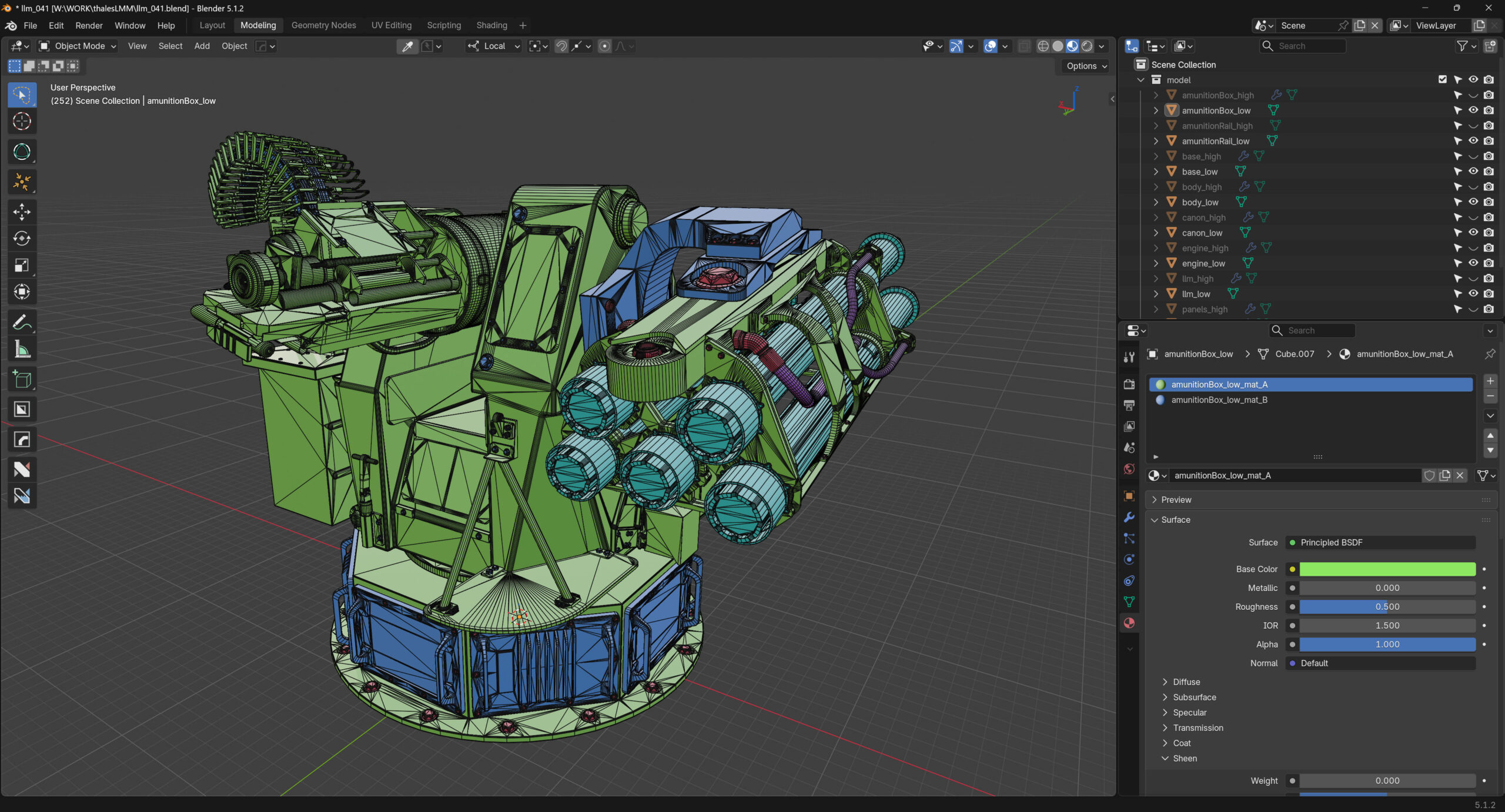Switch to wireframe viewport shading
The width and height of the screenshot is (1505, 812).
(1043, 46)
